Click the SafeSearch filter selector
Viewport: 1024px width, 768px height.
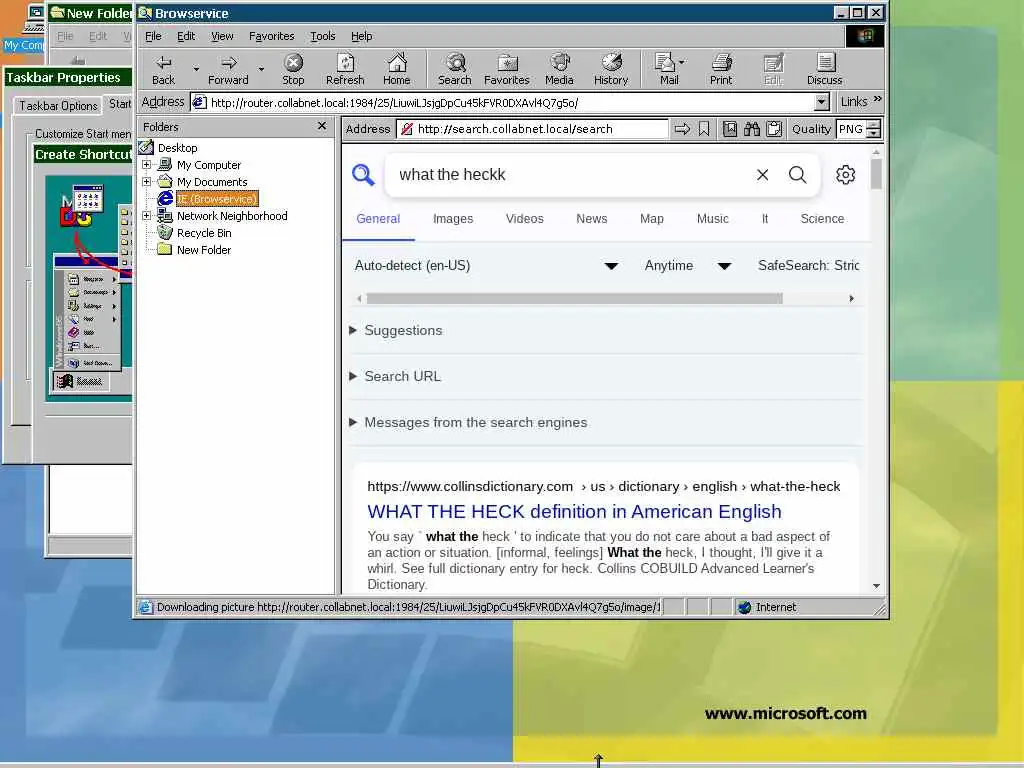pos(808,266)
